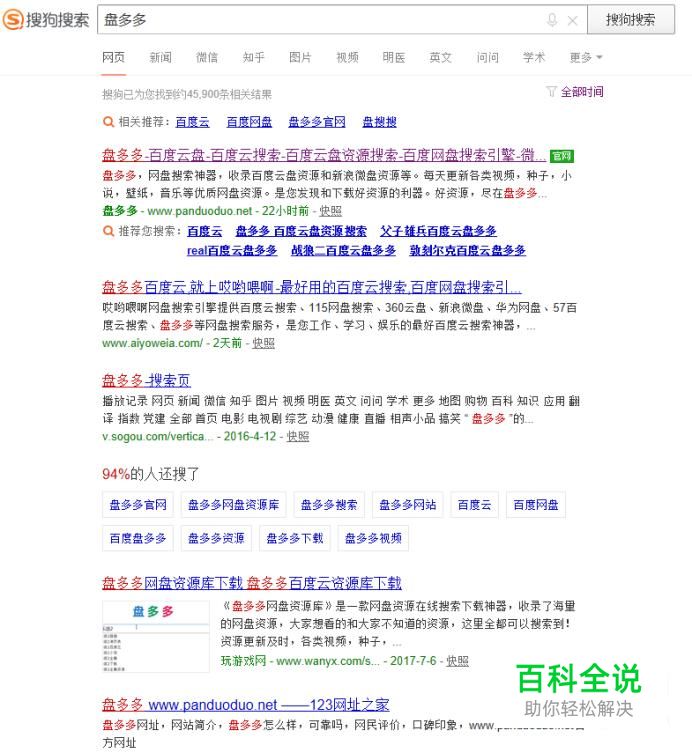Click the microphone voice search icon
692x753 pixels.
click(552, 20)
